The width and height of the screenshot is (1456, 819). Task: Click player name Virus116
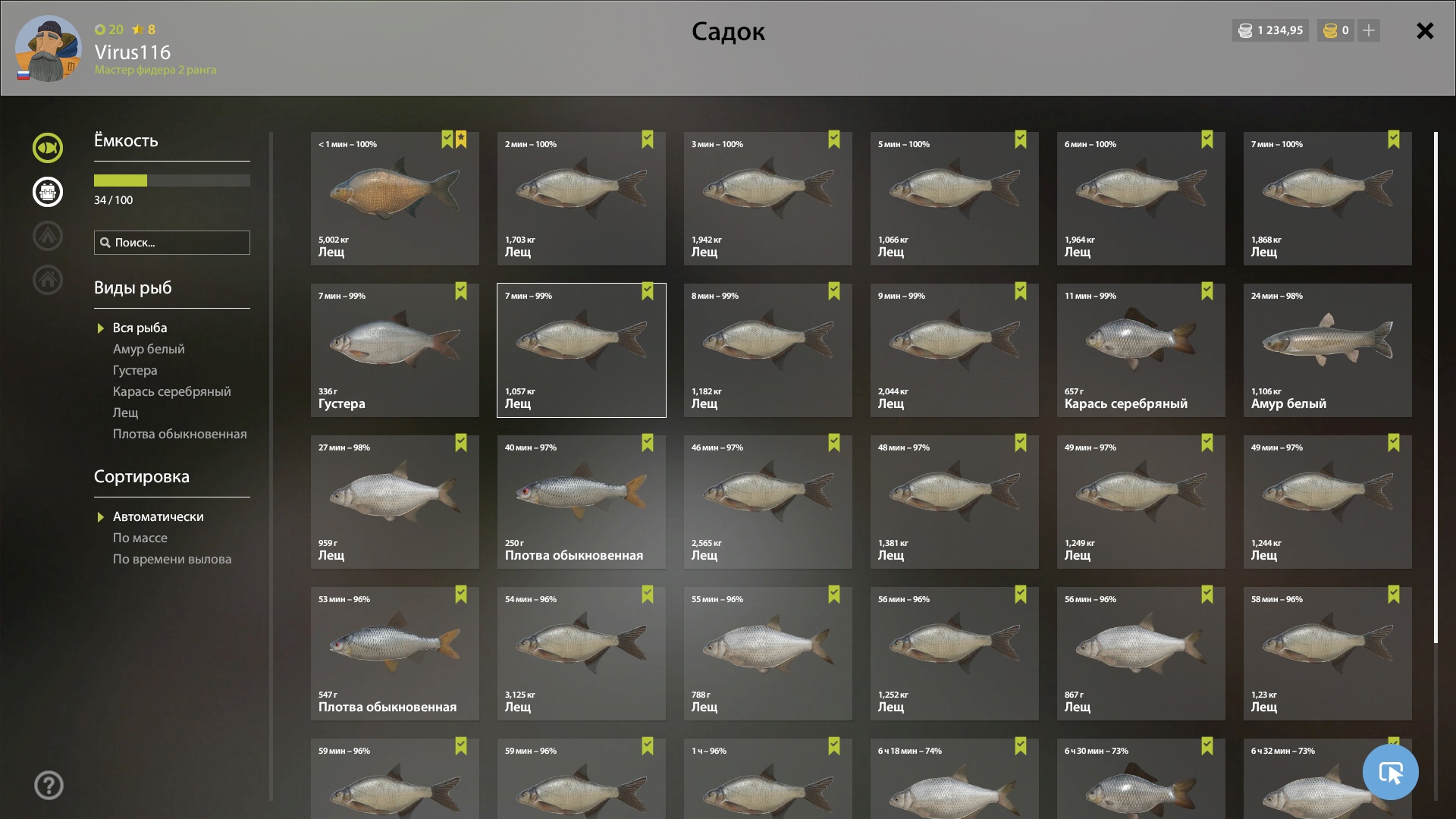point(133,52)
